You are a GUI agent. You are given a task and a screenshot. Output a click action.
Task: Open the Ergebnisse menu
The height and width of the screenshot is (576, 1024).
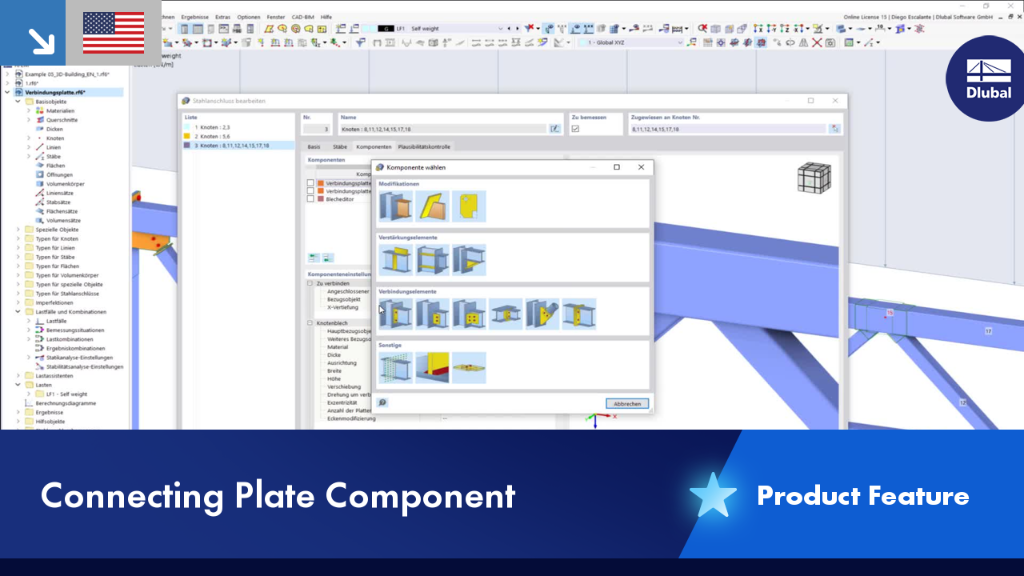[x=195, y=17]
